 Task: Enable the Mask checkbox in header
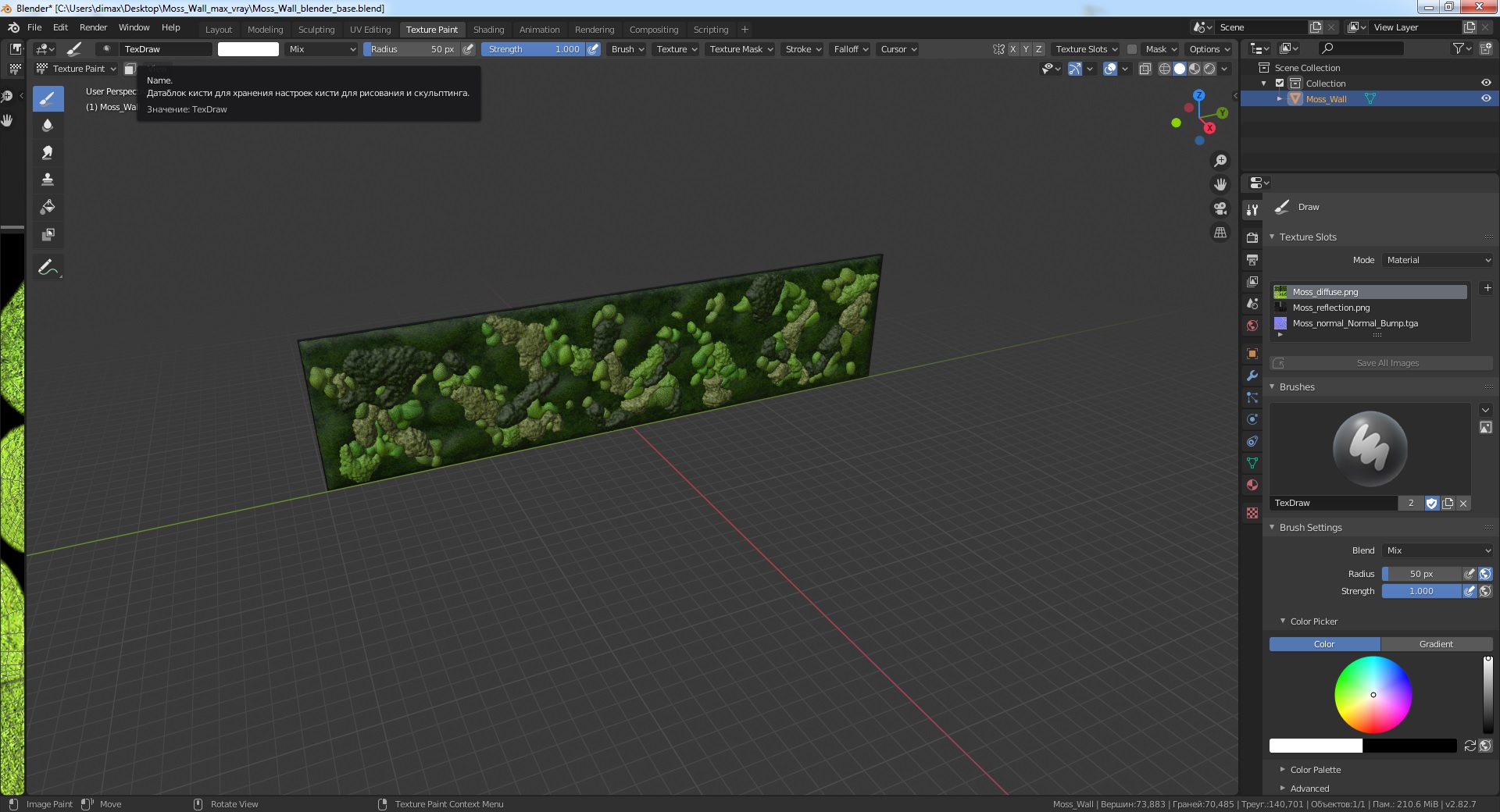[x=1131, y=49]
